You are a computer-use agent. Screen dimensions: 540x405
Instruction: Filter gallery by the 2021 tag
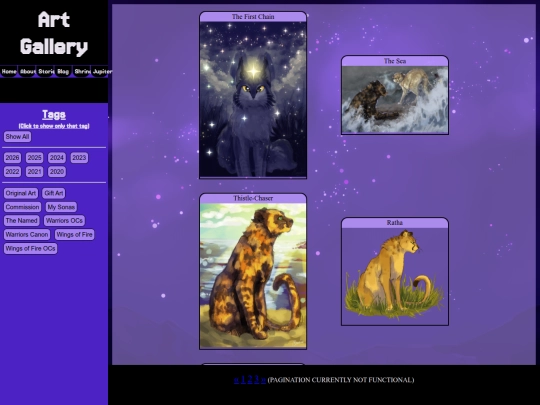(34, 172)
